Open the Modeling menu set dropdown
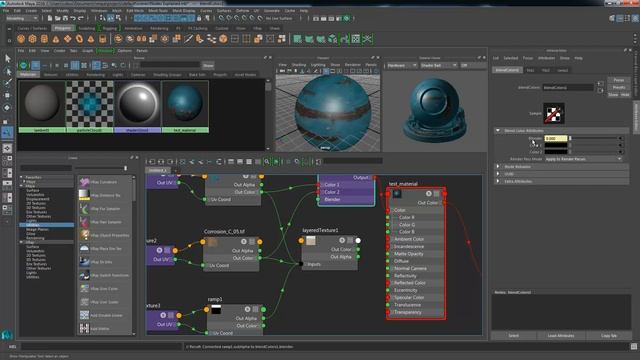 [22, 18]
